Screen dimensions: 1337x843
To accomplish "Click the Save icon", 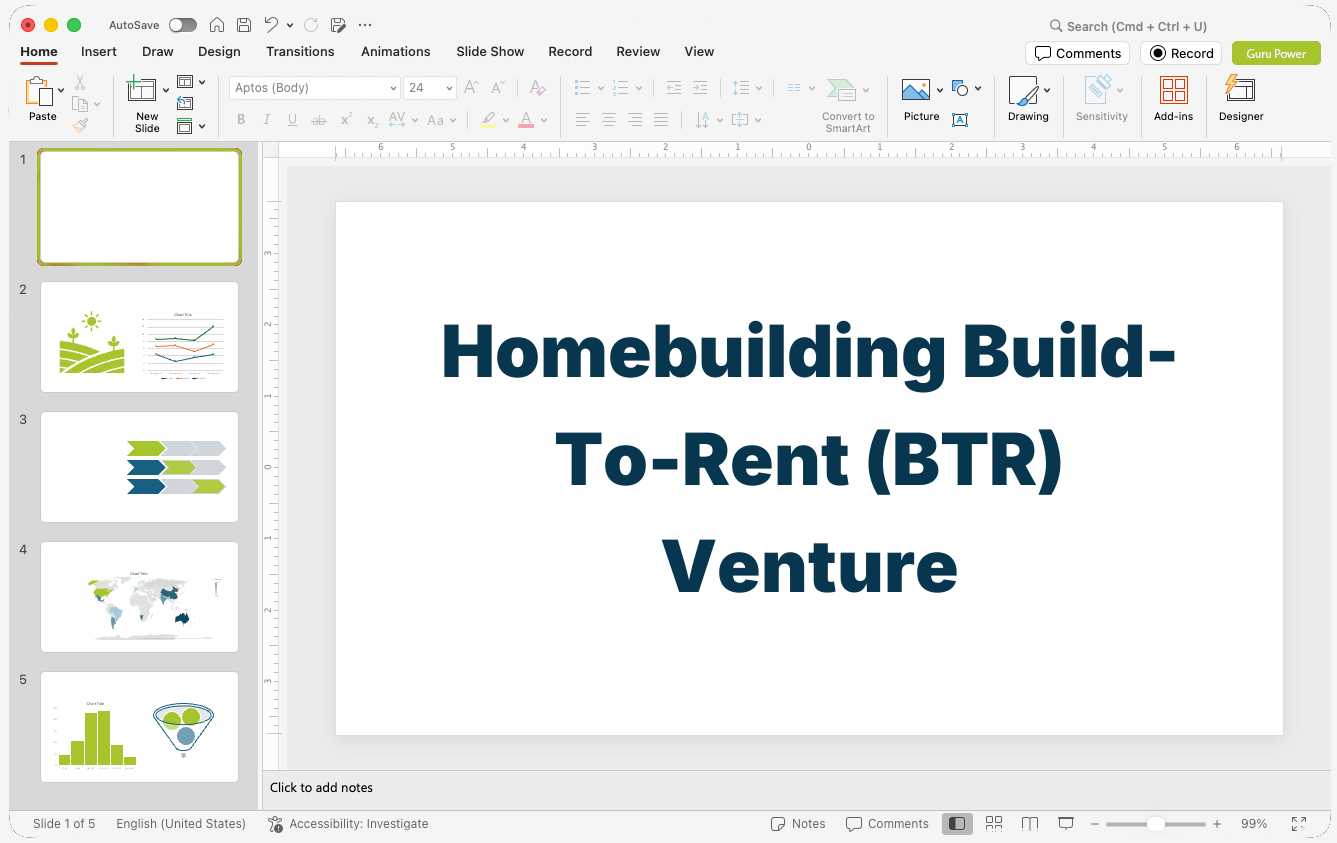I will (244, 25).
